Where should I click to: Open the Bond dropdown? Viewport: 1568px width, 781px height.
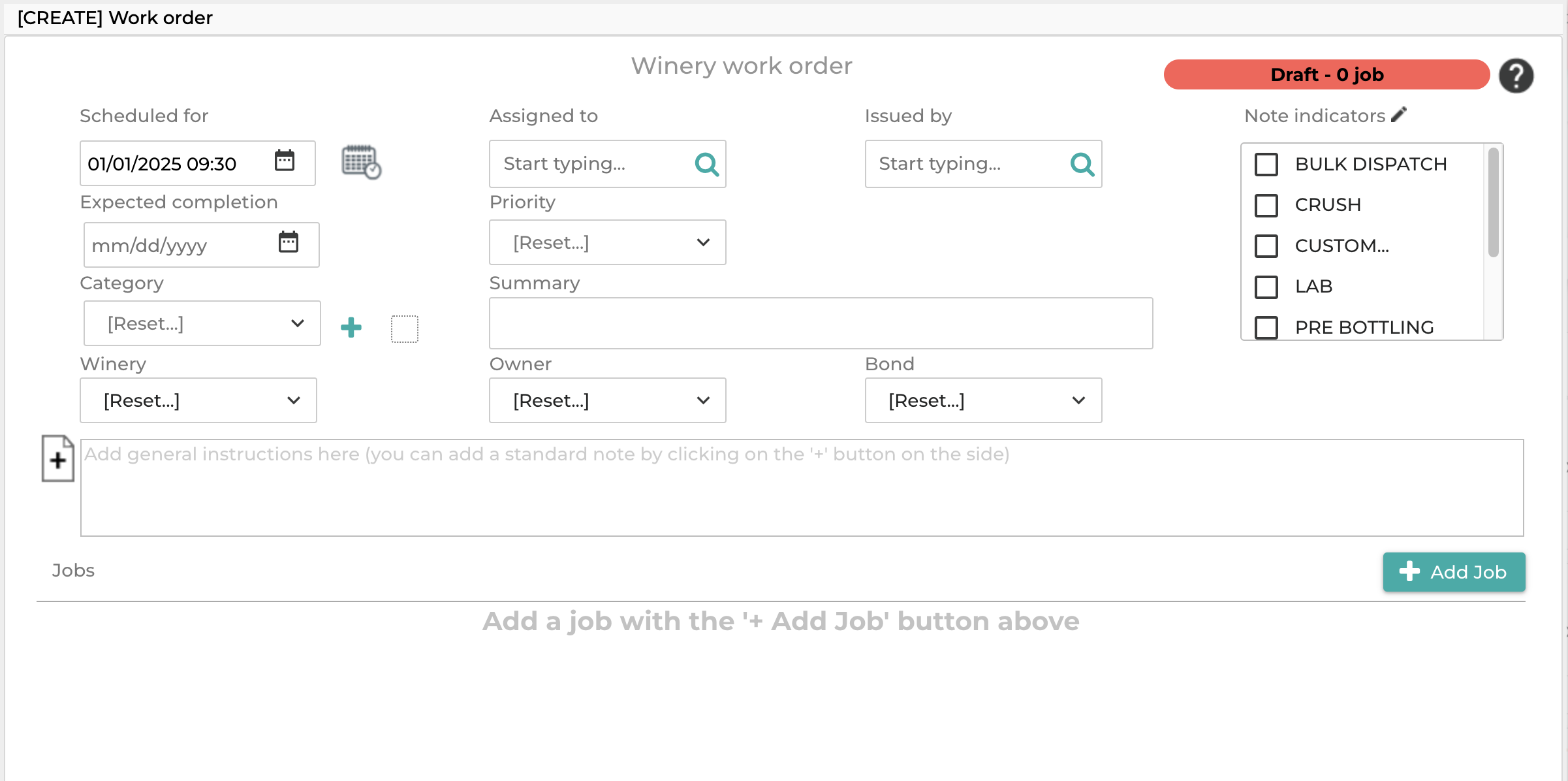click(x=984, y=400)
